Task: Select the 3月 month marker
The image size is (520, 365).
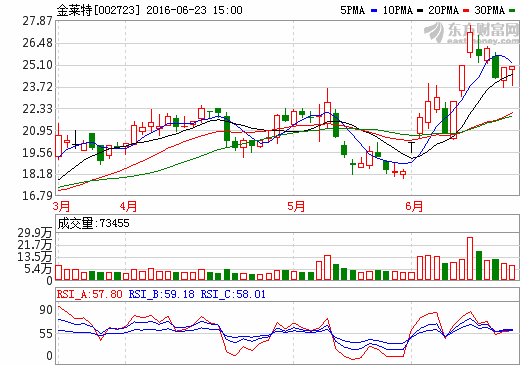Action: (x=61, y=206)
